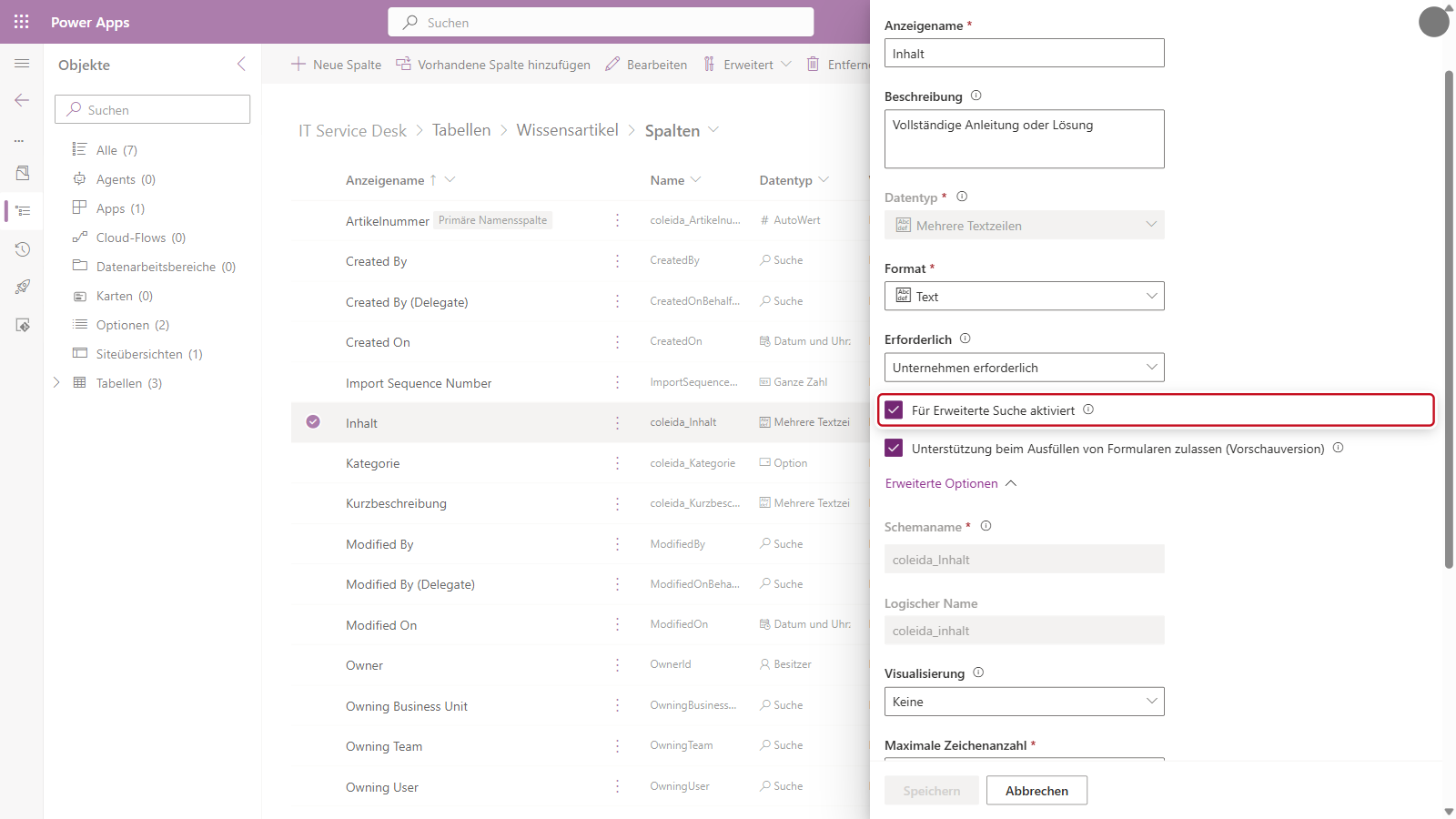The image size is (1456, 819).
Task: Show info tooltip beside Erforderlich label
Action: [965, 339]
